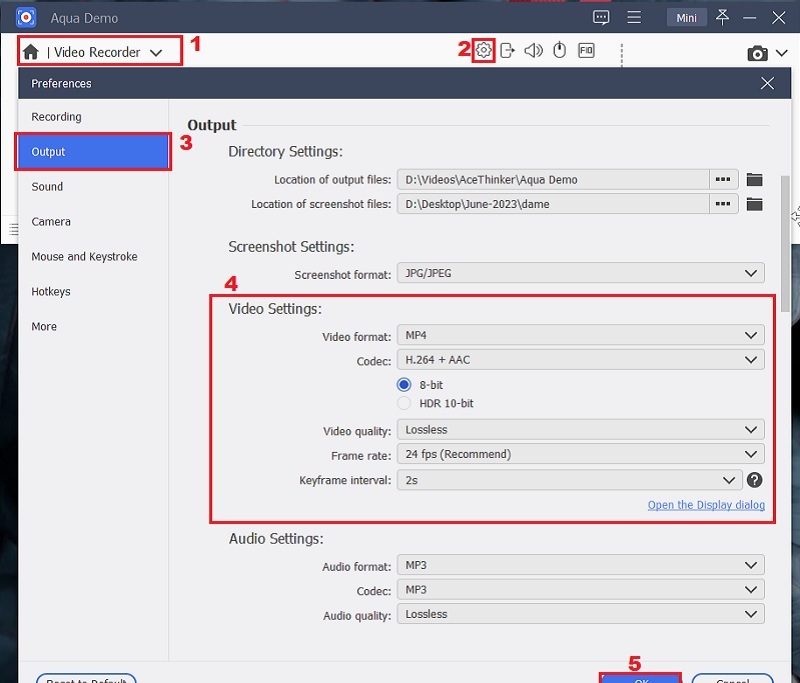Click the Aqua Demo app logo
This screenshot has height=683, width=800.
(26, 17)
